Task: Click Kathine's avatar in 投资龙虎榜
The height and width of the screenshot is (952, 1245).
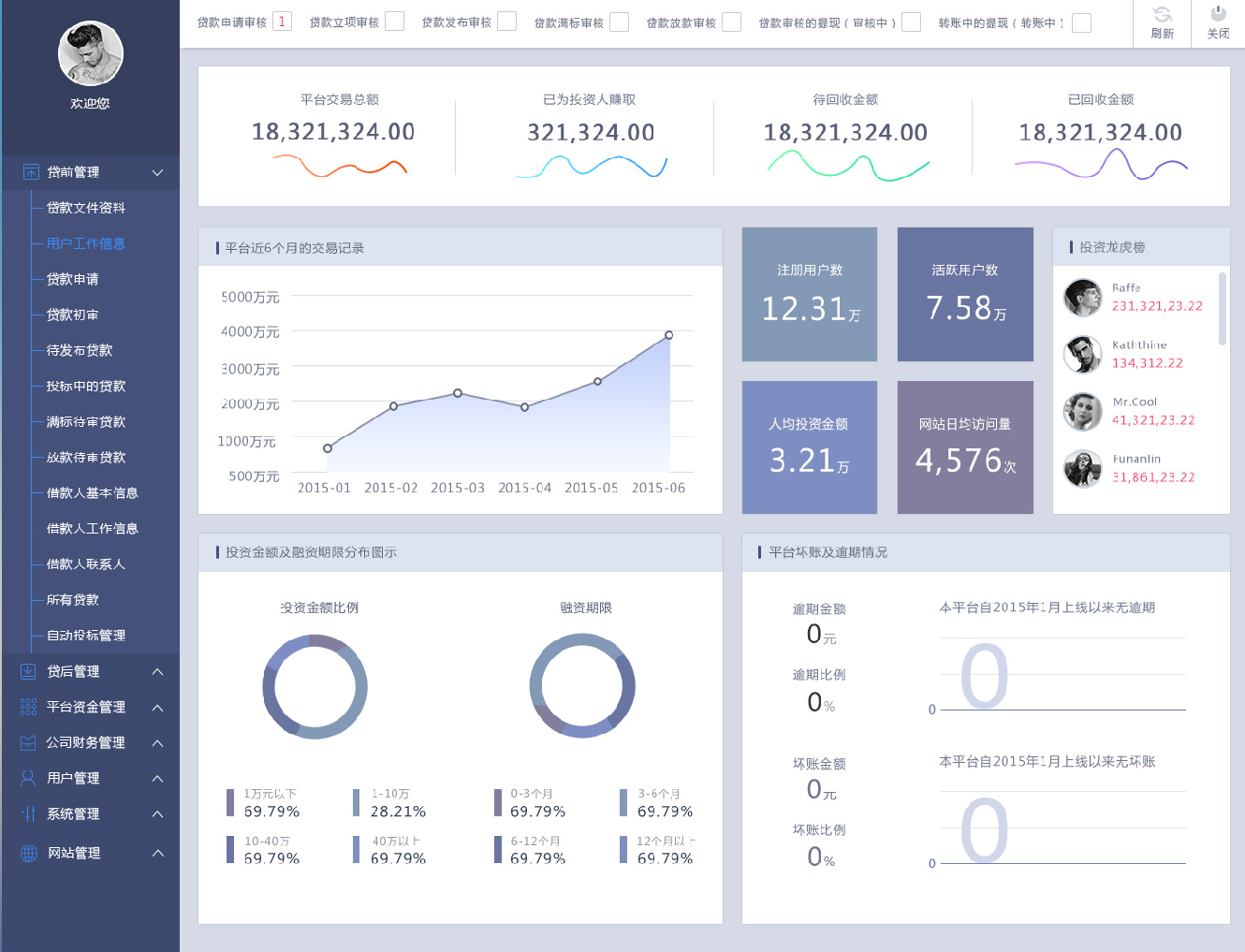Action: [1083, 355]
